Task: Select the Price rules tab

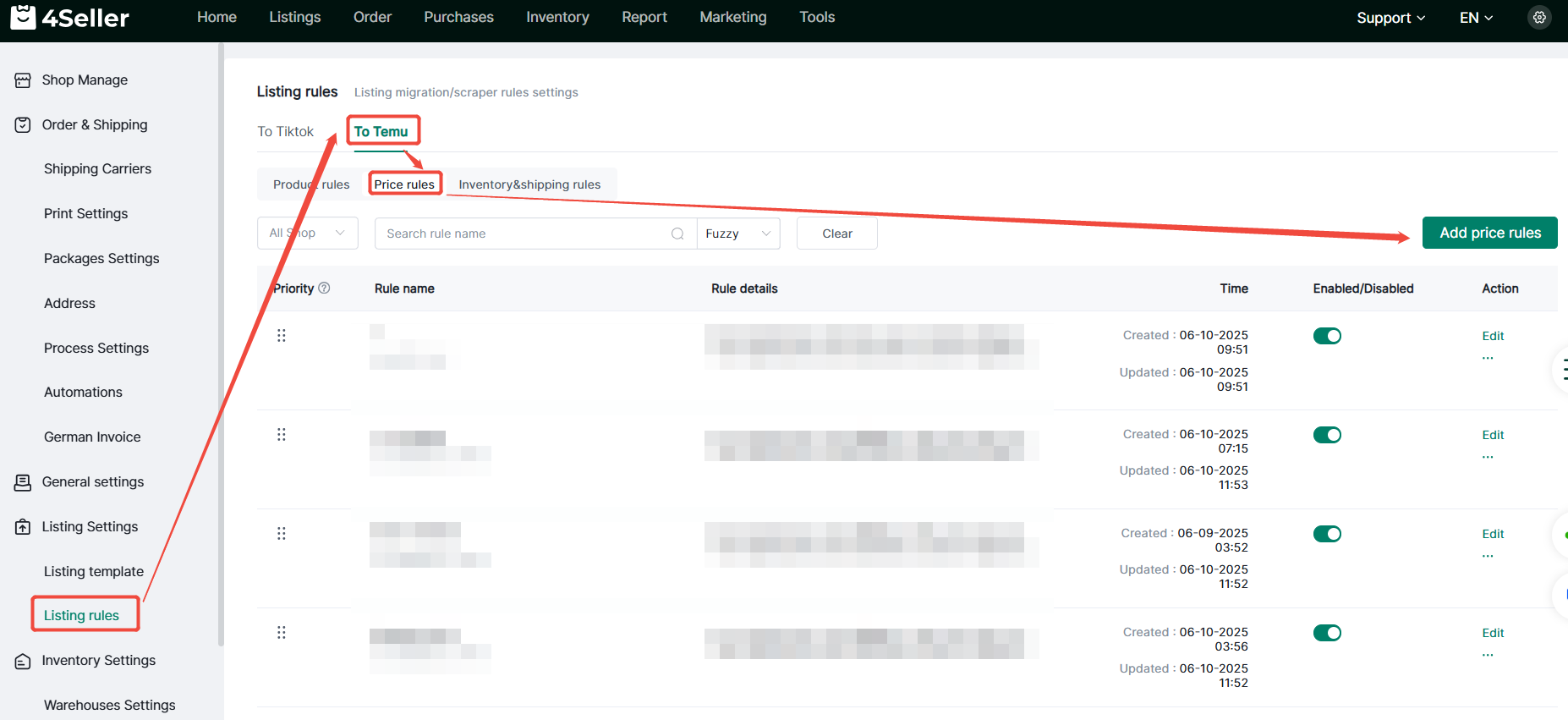Action: coord(404,184)
